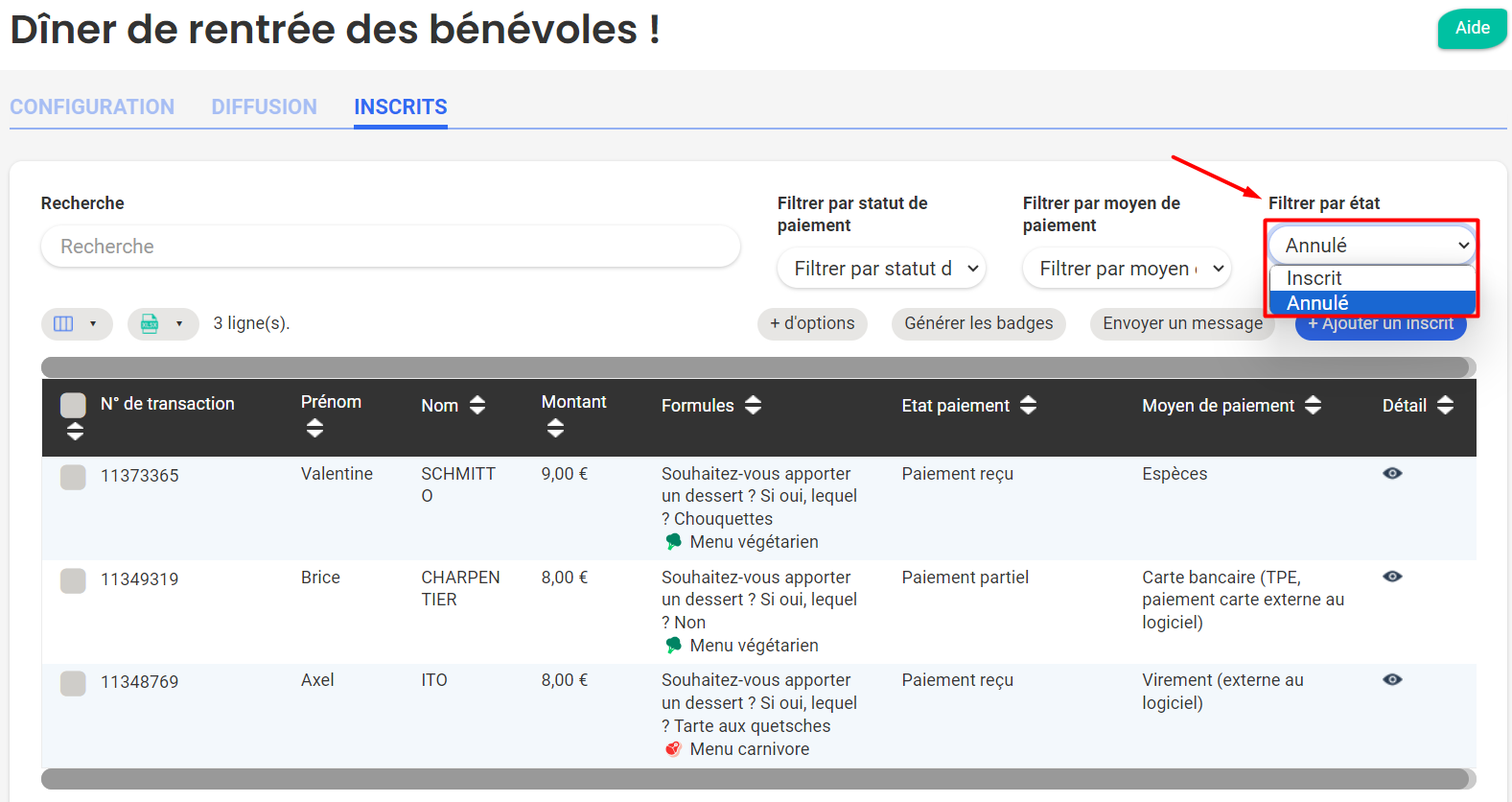1512x802 pixels.
Task: Sort by Moyen de paiement column
Action: click(x=1314, y=406)
